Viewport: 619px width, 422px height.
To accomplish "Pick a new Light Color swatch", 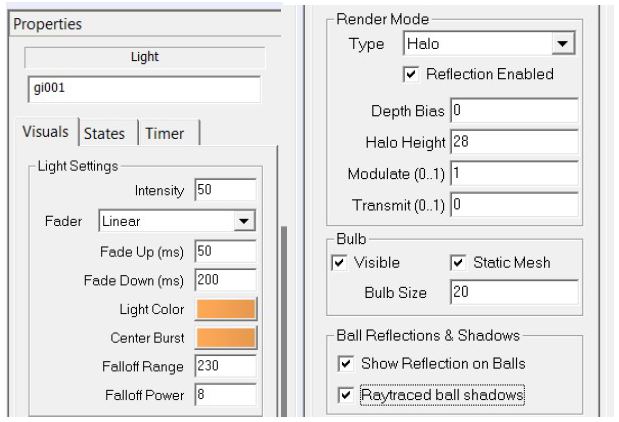I will pyautogui.click(x=226, y=309).
